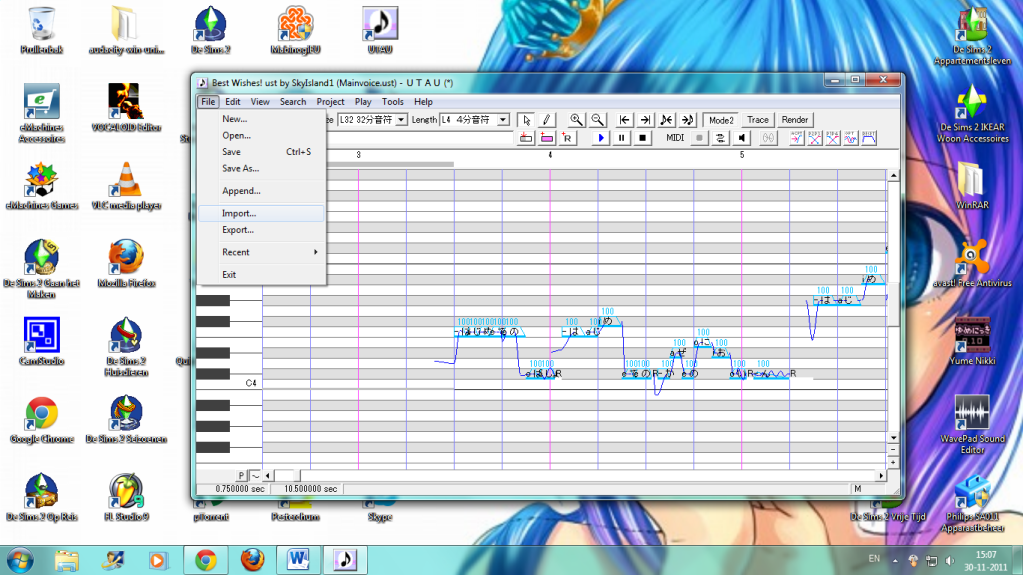Click the Render button

tap(795, 120)
